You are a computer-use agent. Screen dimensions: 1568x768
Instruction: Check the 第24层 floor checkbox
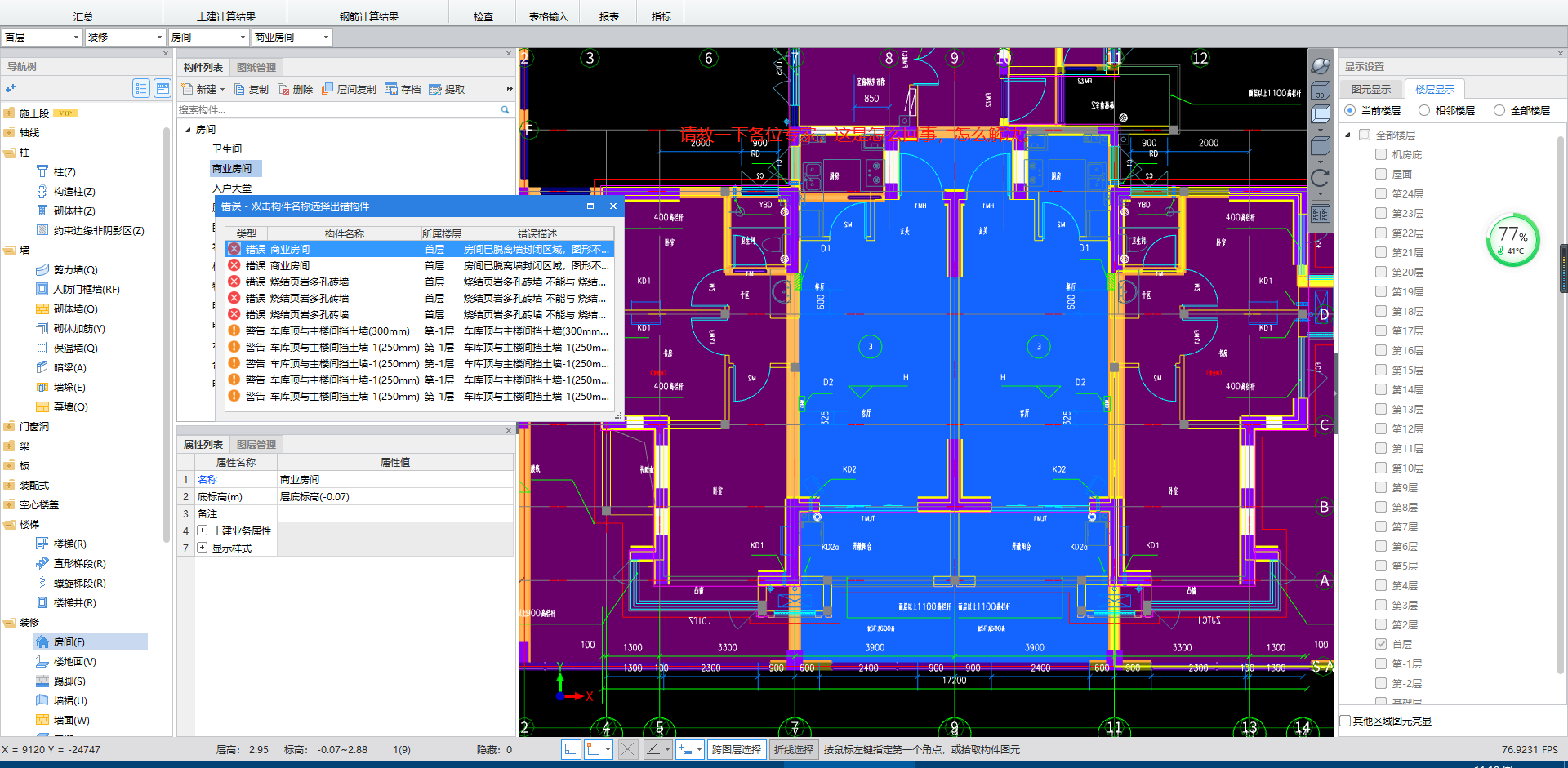pos(1381,193)
